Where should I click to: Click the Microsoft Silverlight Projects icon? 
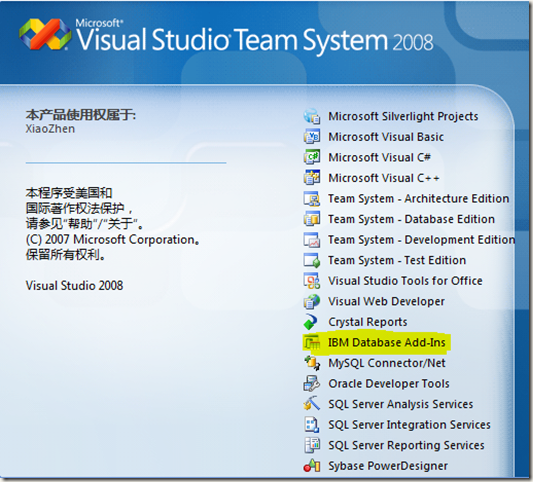(x=312, y=116)
